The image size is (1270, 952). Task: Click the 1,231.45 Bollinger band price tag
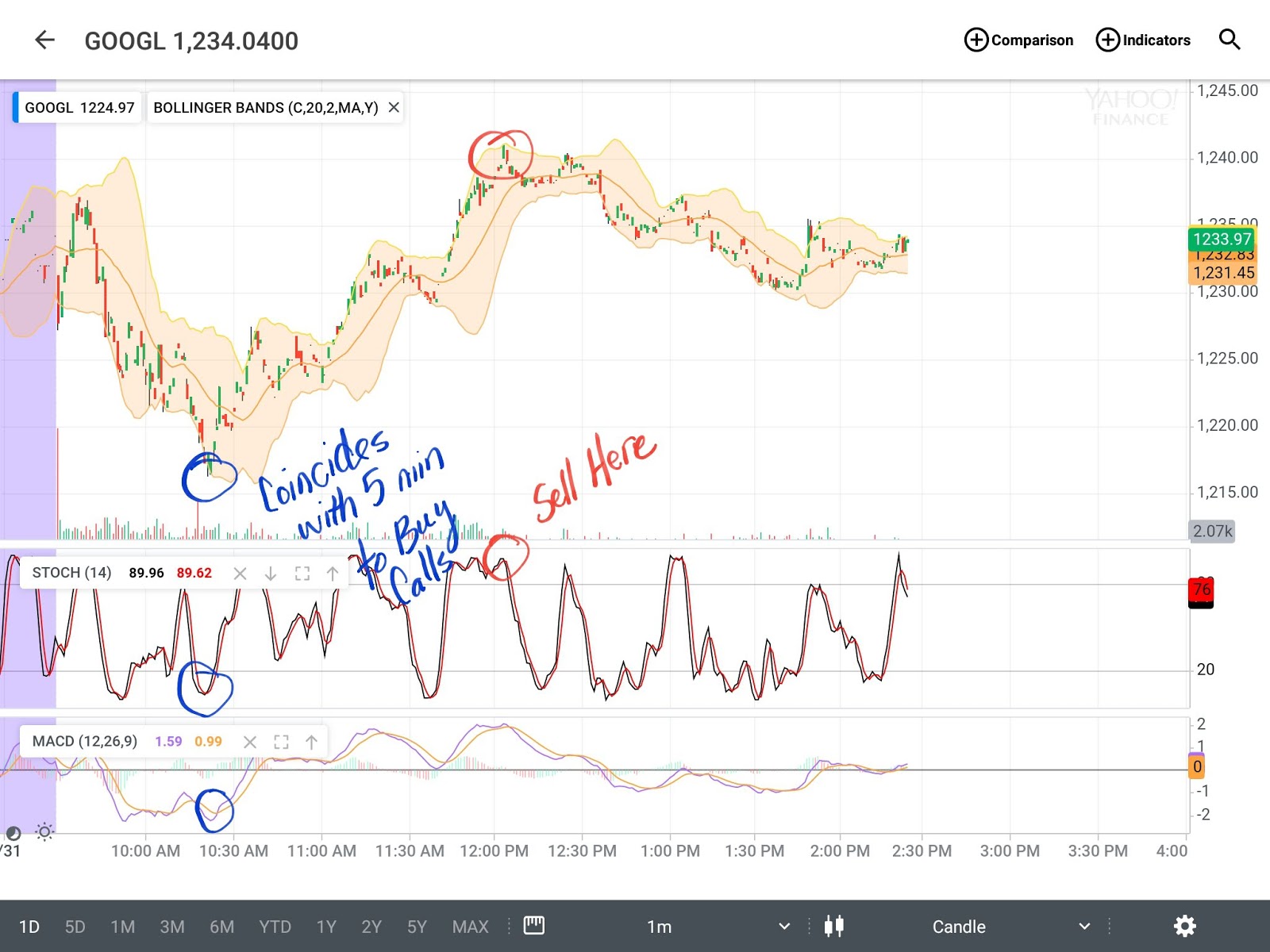tap(1222, 273)
